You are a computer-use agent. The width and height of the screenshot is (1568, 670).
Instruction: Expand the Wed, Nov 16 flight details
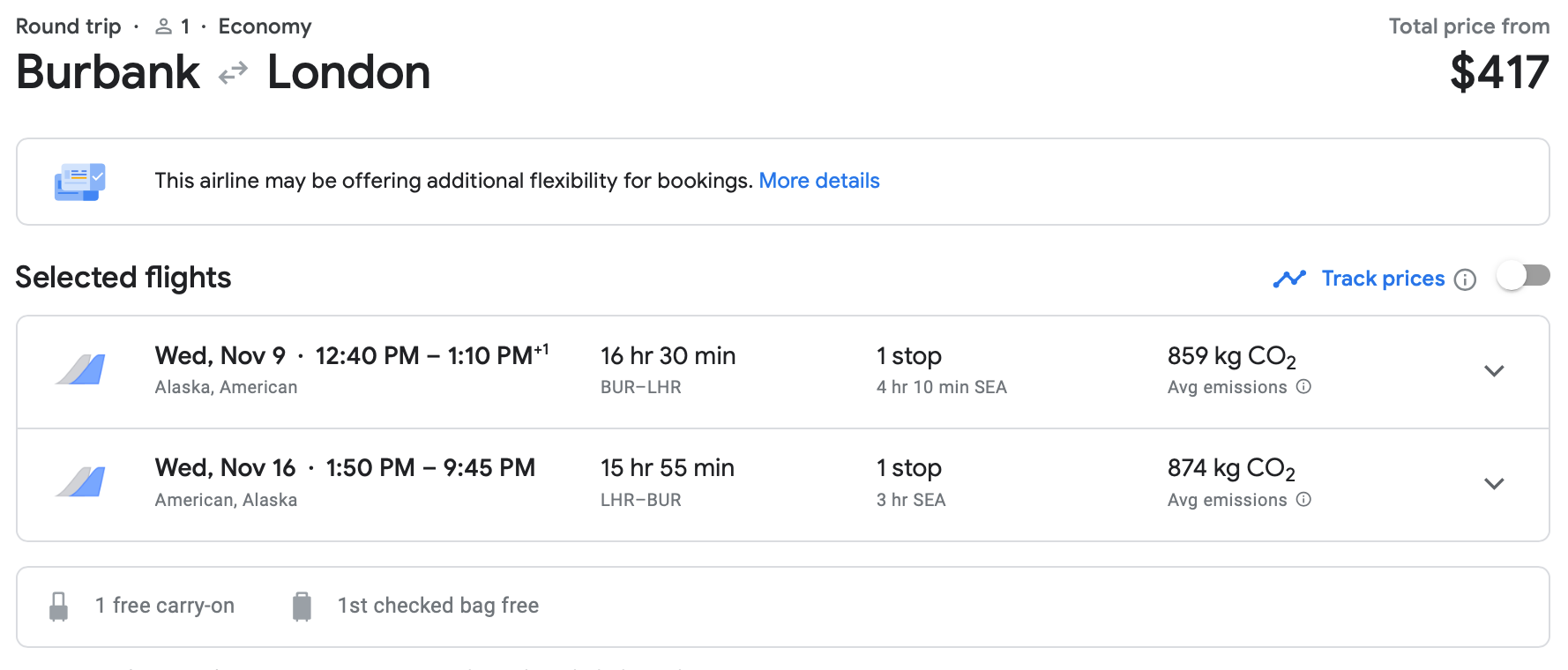pyautogui.click(x=1494, y=484)
